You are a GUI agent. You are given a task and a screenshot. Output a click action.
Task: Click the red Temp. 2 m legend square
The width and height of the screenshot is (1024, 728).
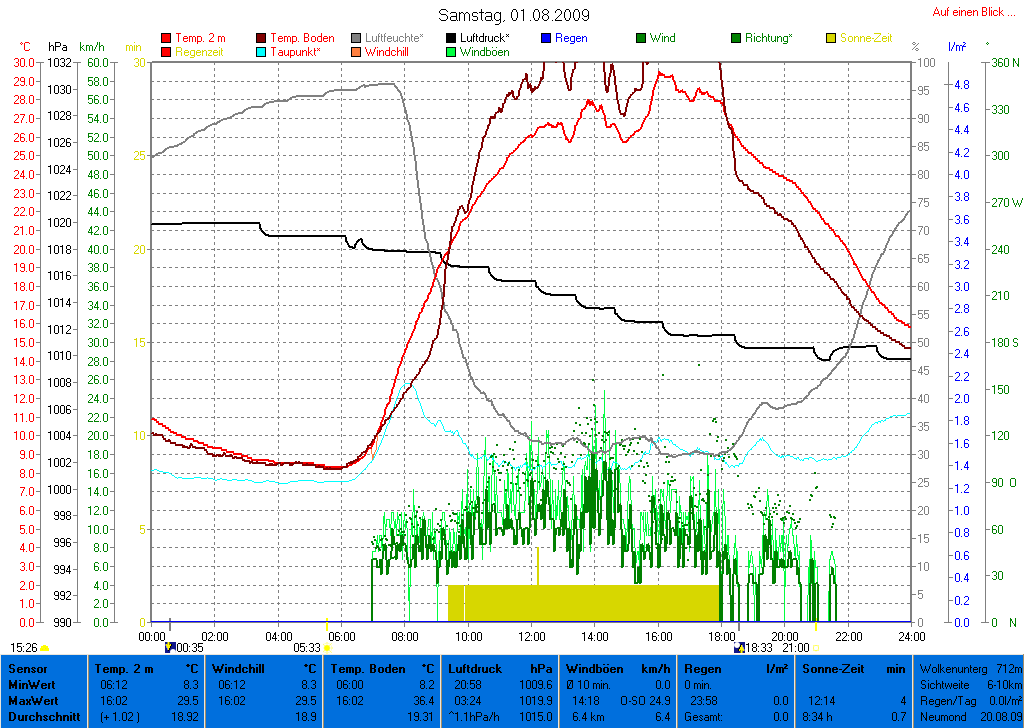tap(166, 39)
